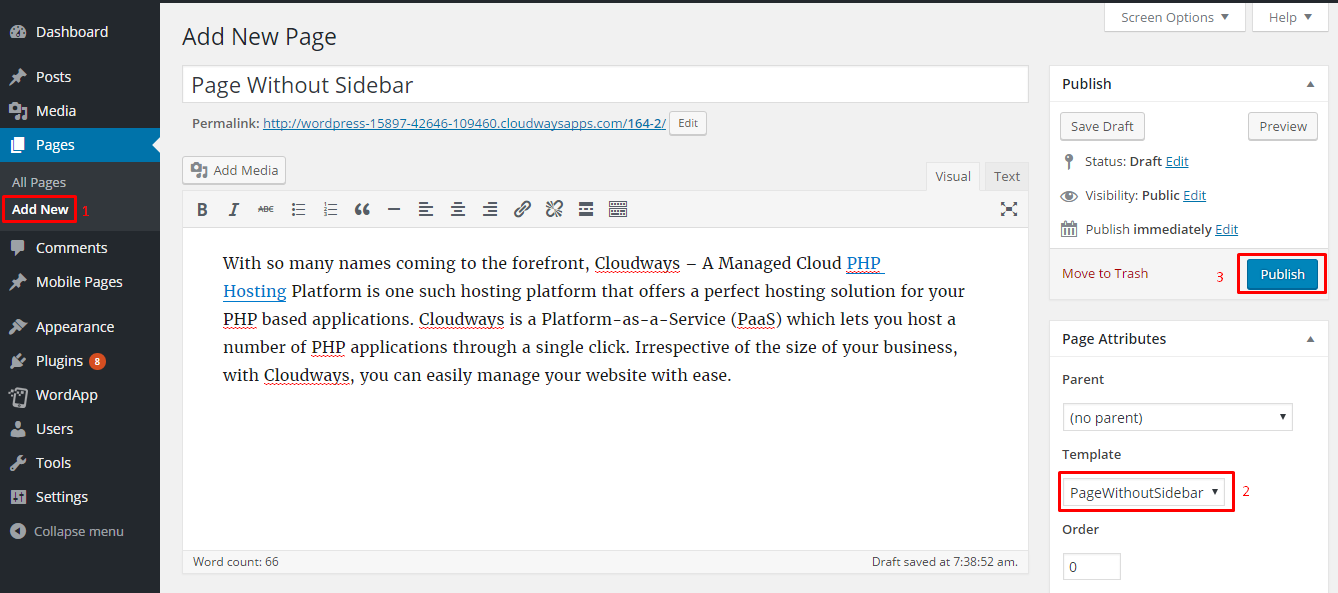Align text left
1338x593 pixels.
[426, 209]
